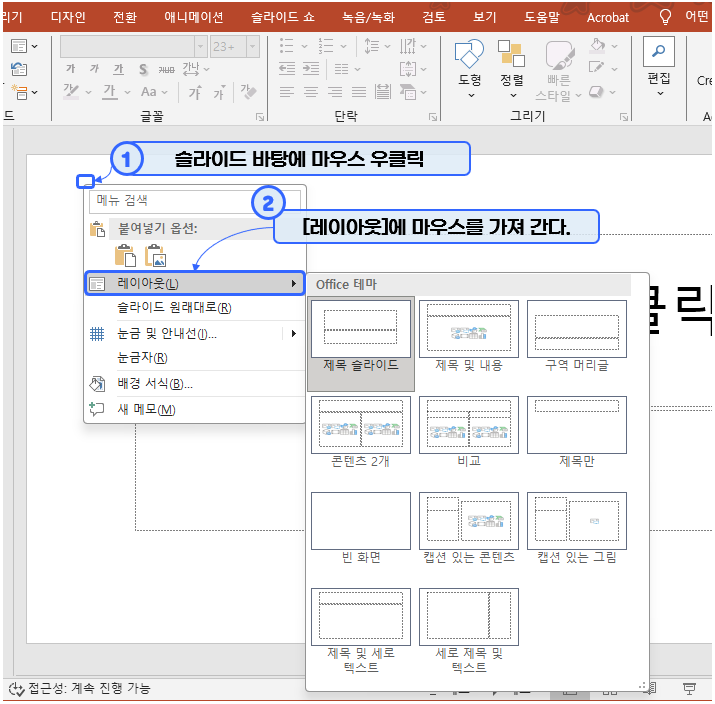Click the distributed alignment icon
Viewport: 715px width, 704px height.
click(383, 92)
